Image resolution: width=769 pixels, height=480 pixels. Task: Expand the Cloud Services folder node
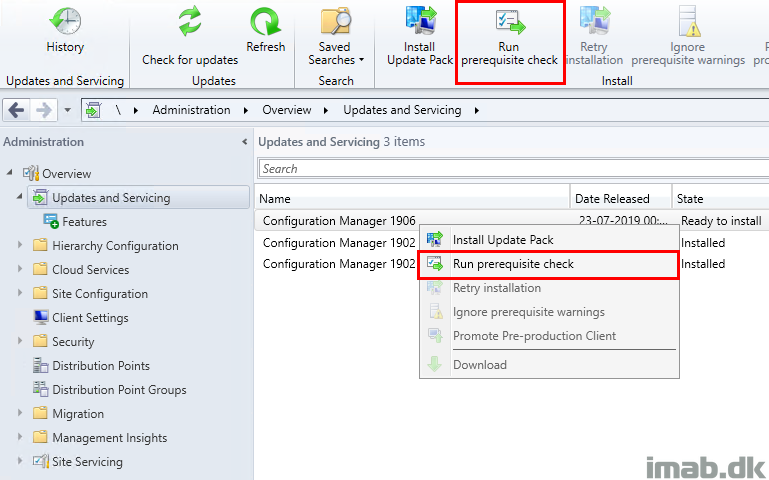coord(20,270)
